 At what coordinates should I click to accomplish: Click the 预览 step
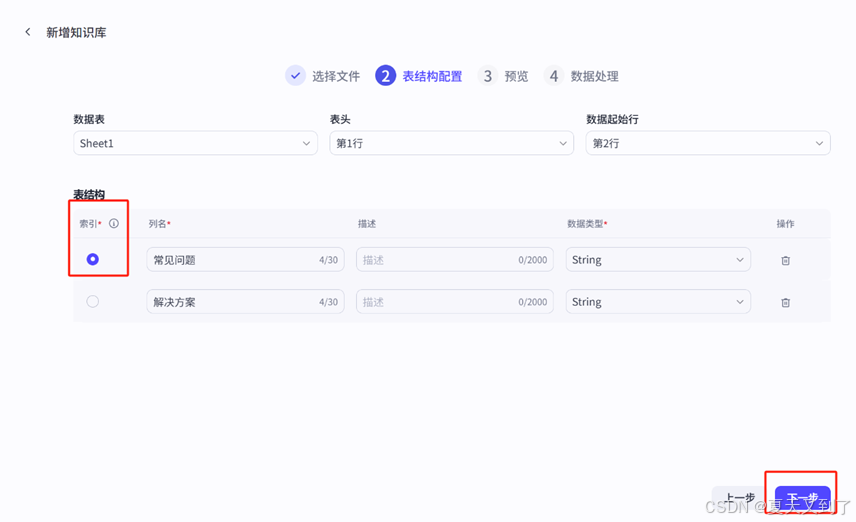tap(503, 76)
